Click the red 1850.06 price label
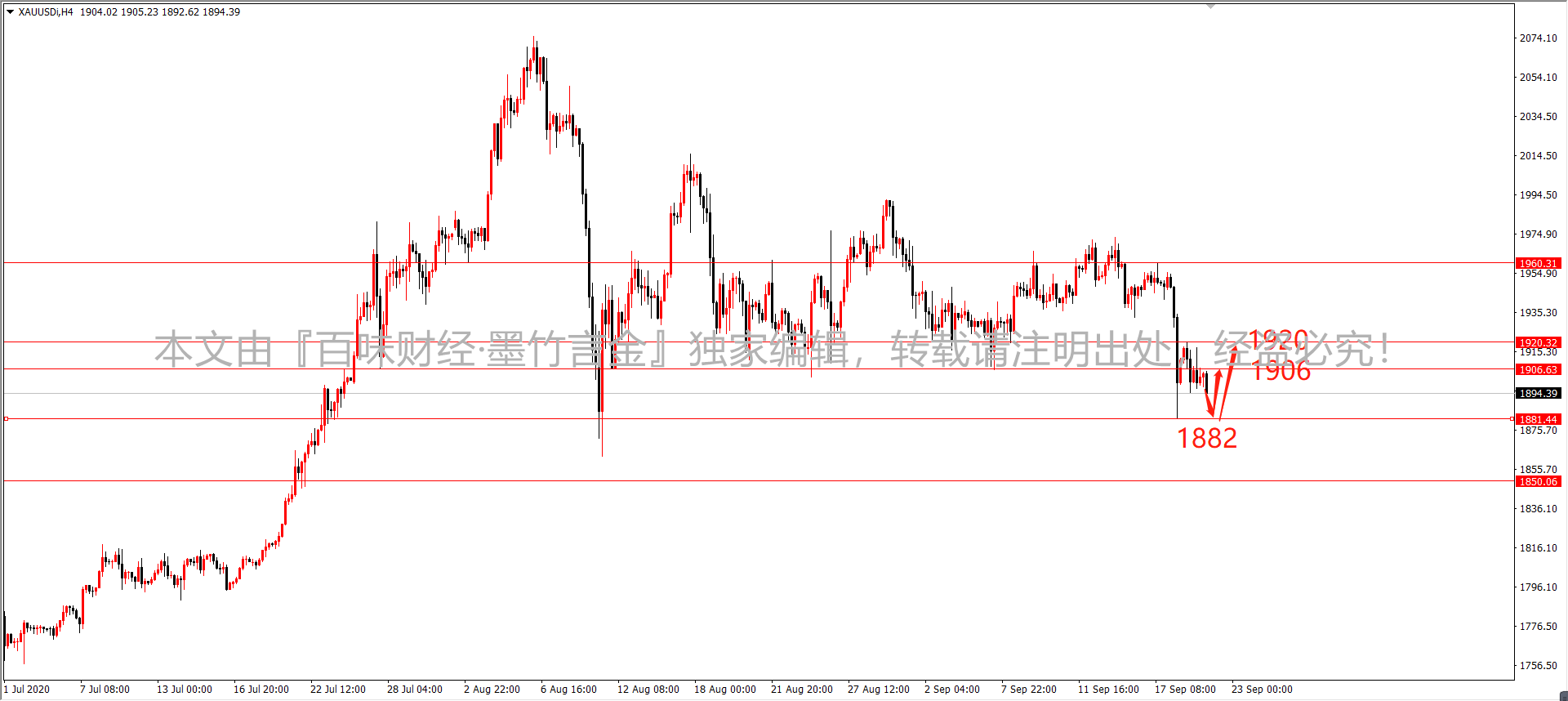 pos(1539,481)
